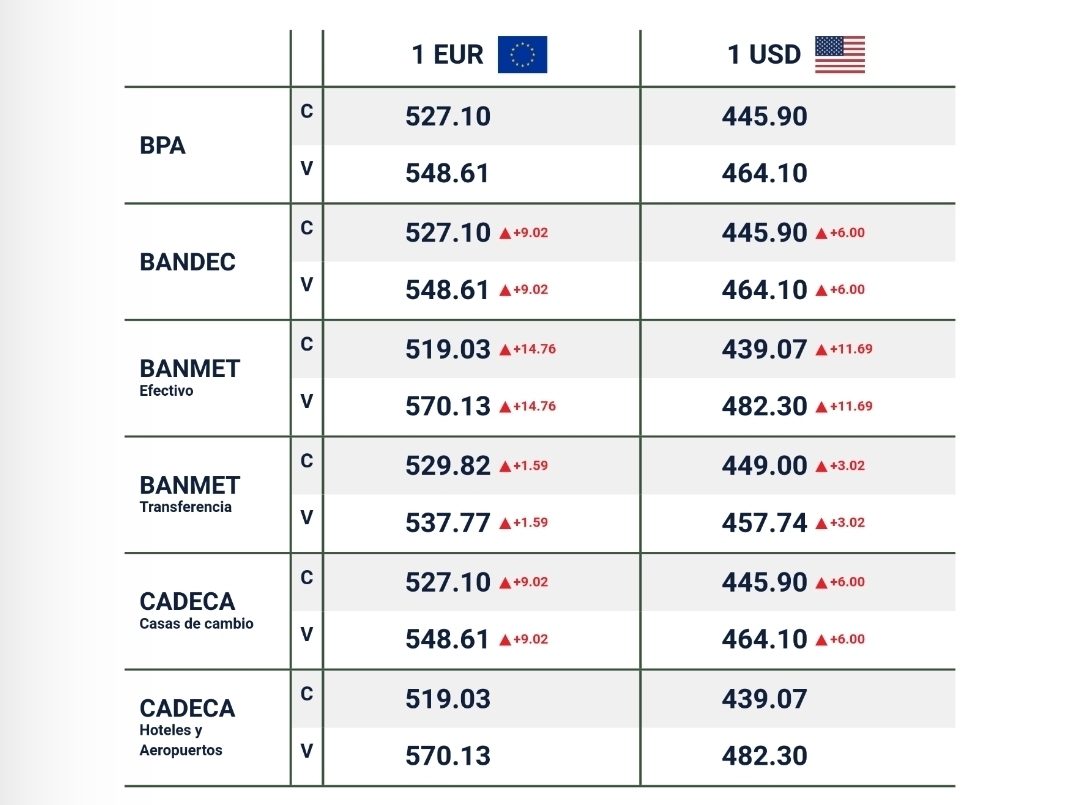Click the CADECA Hoteles y Aeropuertos label
The height and width of the screenshot is (805, 1080).
[x=188, y=726]
